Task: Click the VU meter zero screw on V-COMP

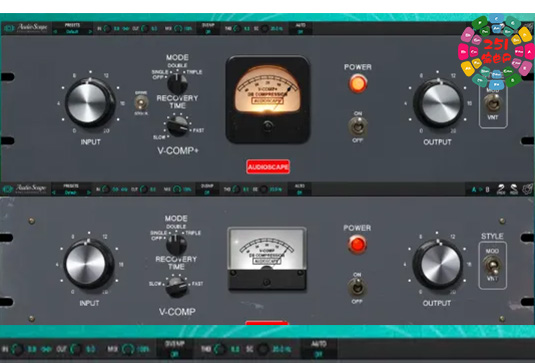Action: [x=266, y=282]
